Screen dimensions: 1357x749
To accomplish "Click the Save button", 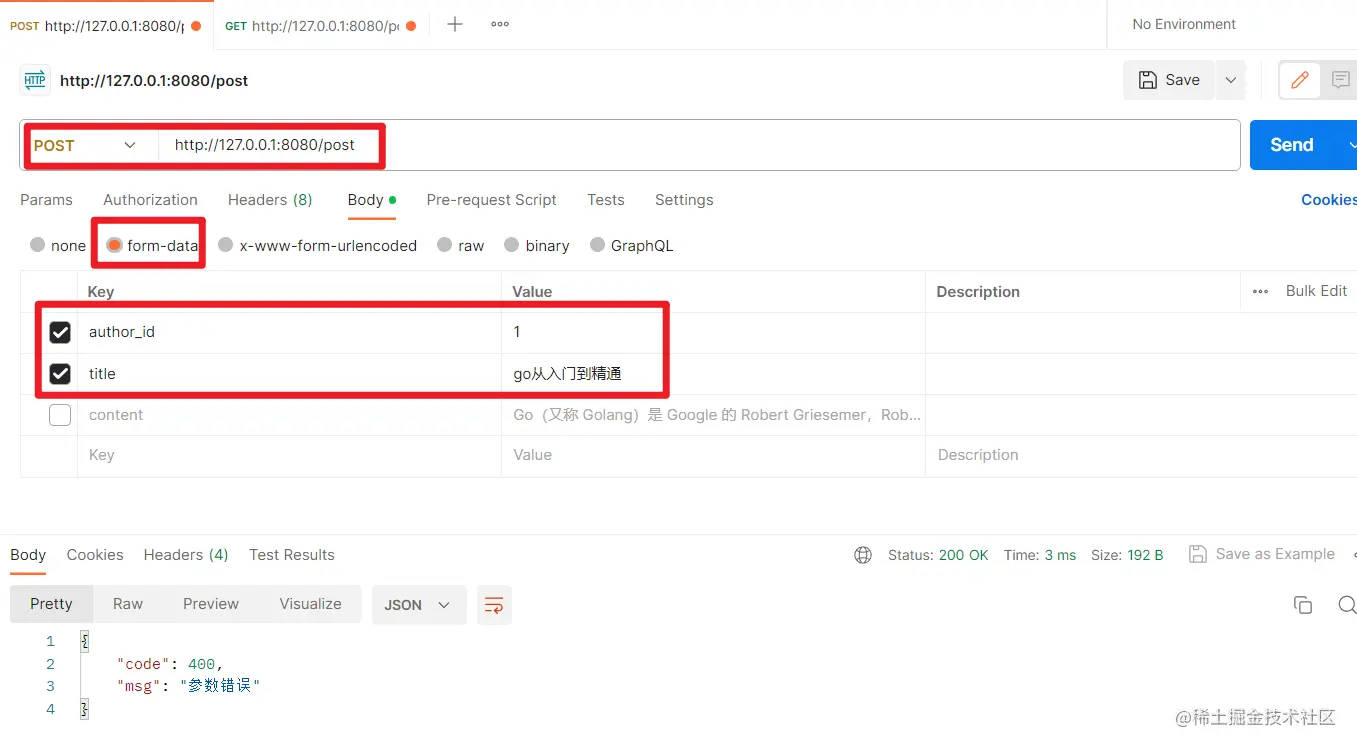I will pos(1169,80).
